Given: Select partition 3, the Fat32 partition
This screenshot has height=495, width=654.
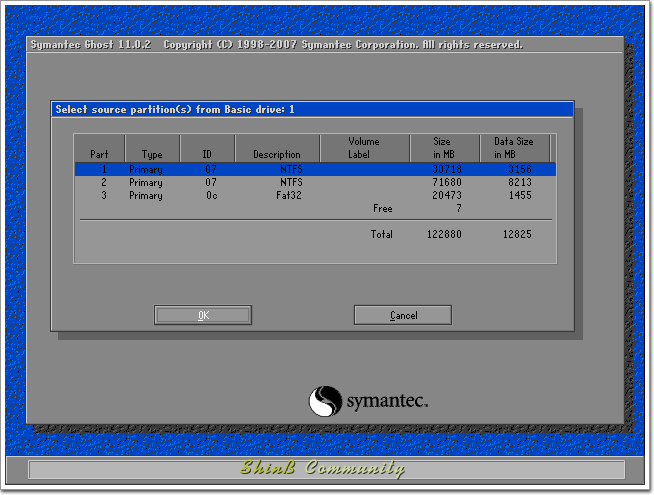Looking at the screenshot, I should coord(315,195).
